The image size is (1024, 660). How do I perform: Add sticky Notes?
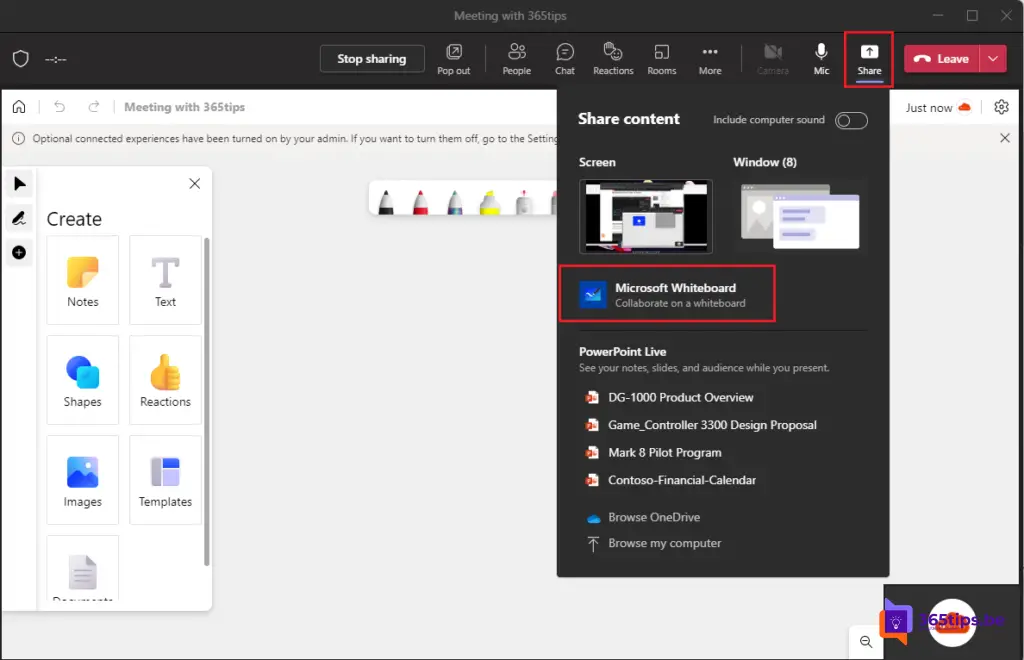pos(83,280)
